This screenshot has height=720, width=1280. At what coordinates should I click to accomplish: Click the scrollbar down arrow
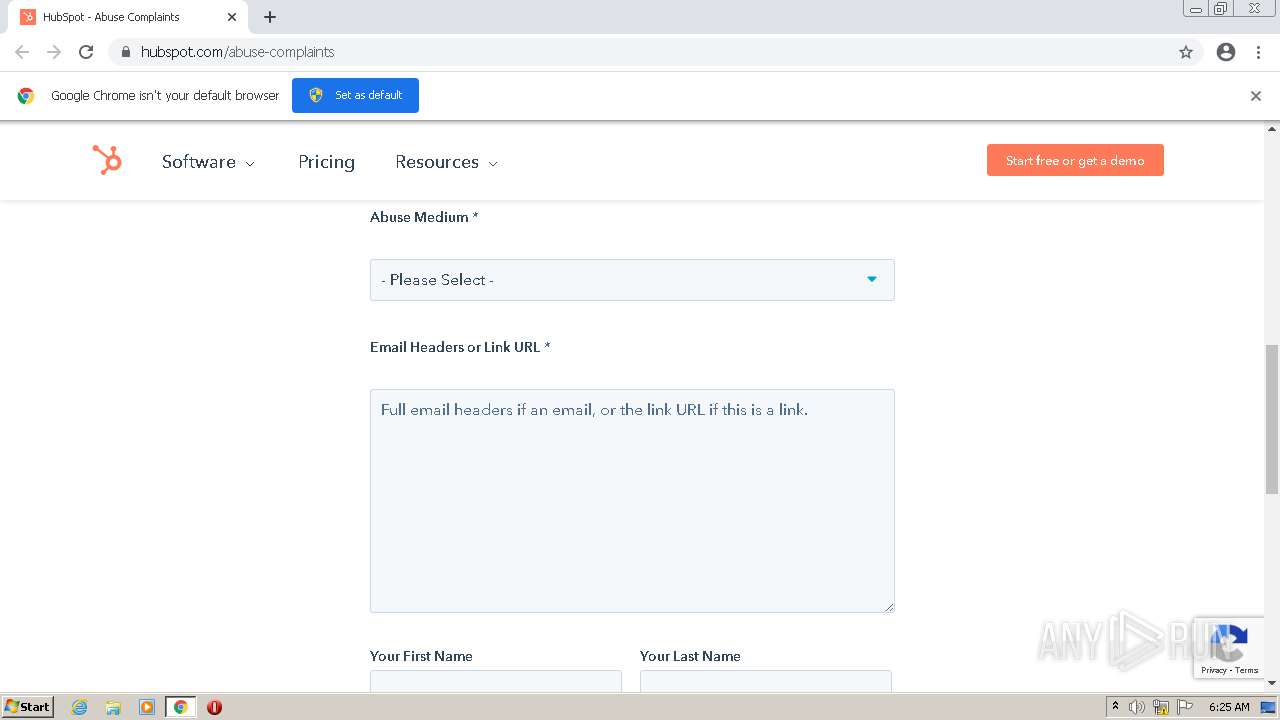pos(1272,683)
